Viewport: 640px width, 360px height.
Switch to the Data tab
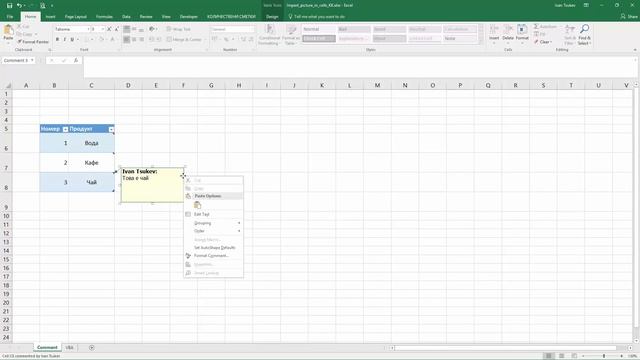(x=126, y=17)
